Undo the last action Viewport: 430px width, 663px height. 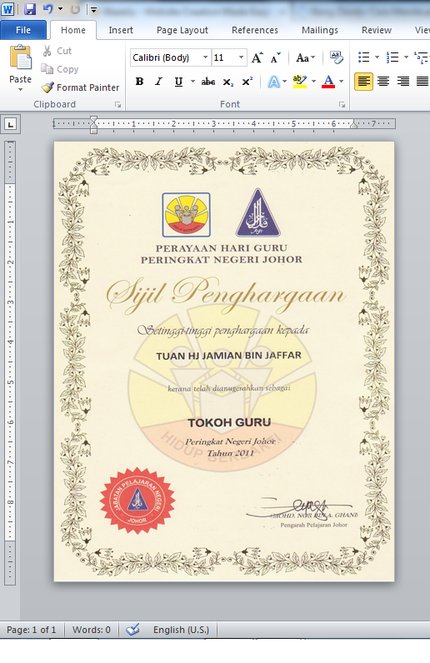click(x=48, y=9)
